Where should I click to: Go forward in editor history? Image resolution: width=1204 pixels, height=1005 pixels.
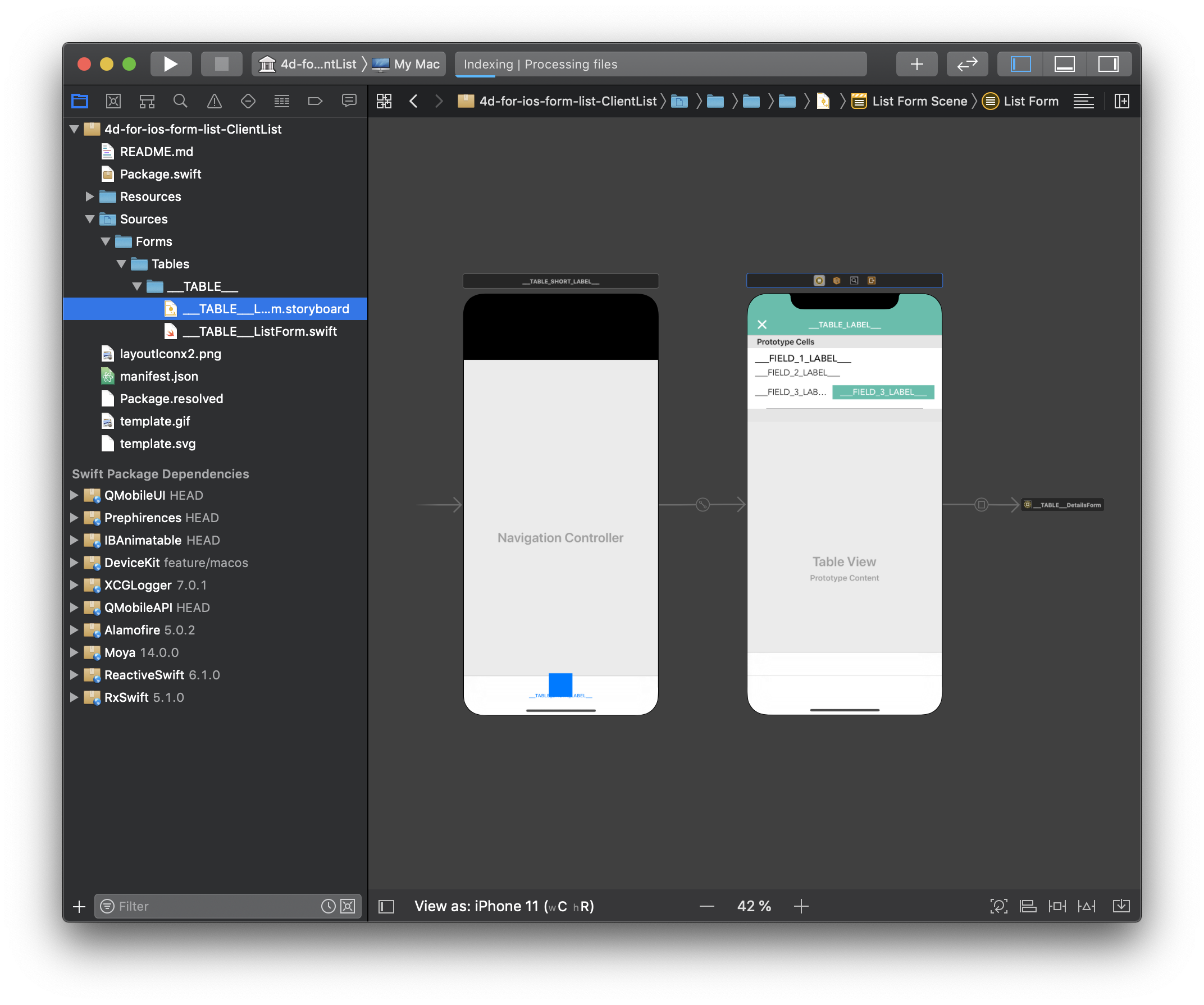pyautogui.click(x=439, y=101)
